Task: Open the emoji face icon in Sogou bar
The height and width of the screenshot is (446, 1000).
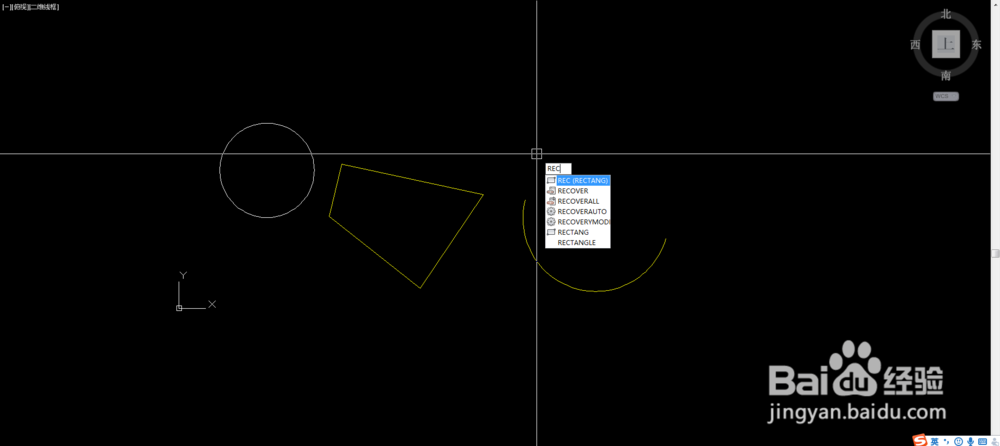Action: [959, 442]
